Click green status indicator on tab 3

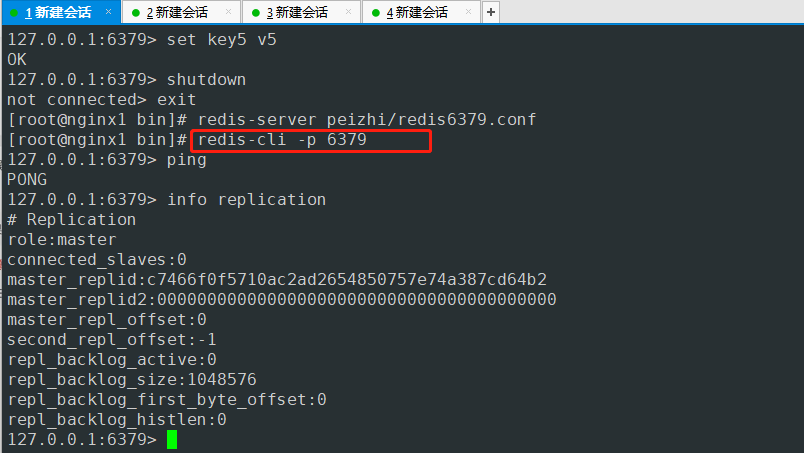coord(256,13)
